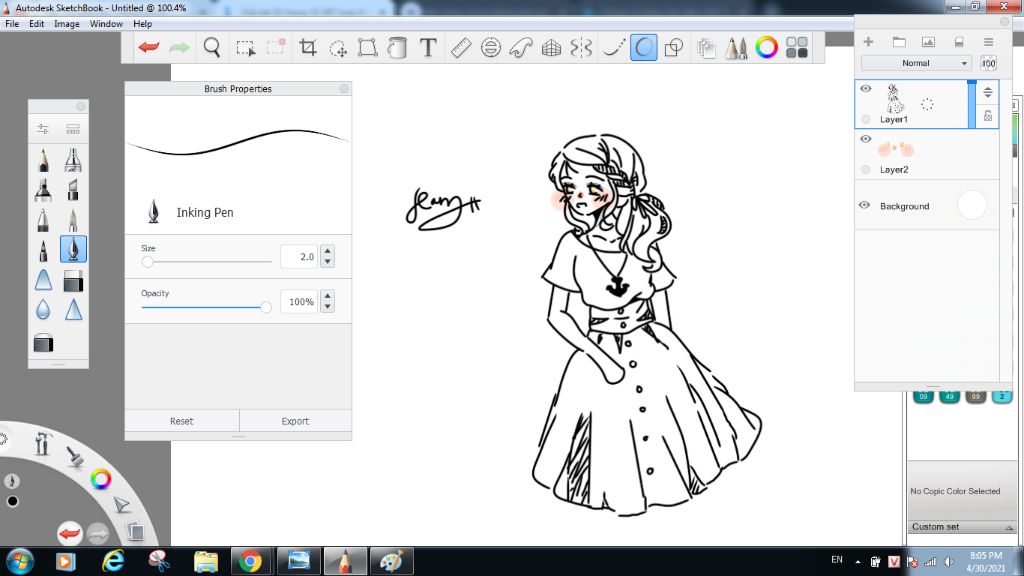The width and height of the screenshot is (1024, 576).
Task: Select the Quick Transform tool
Action: pyautogui.click(x=338, y=48)
